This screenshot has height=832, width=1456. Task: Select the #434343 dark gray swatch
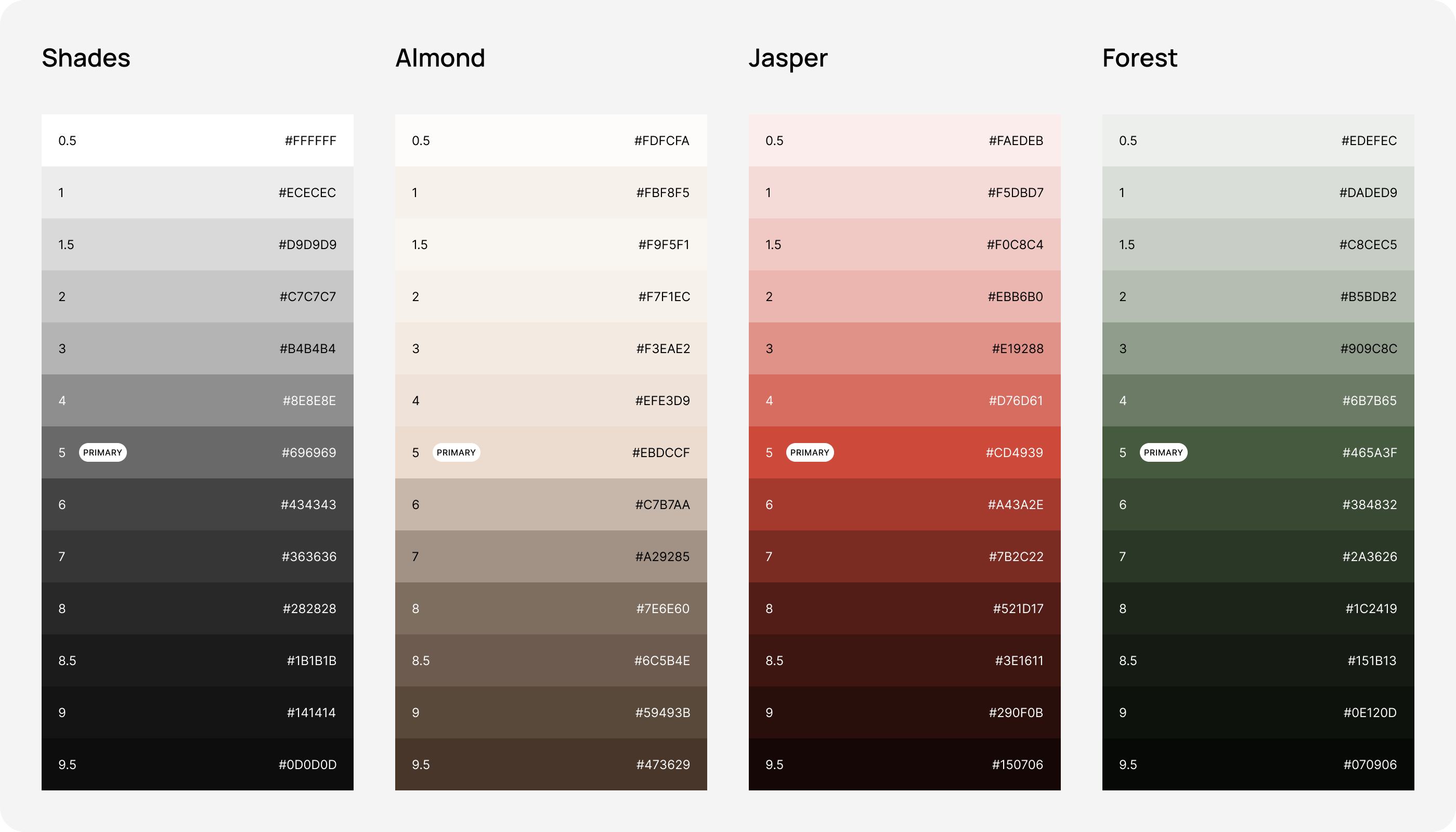tap(197, 504)
